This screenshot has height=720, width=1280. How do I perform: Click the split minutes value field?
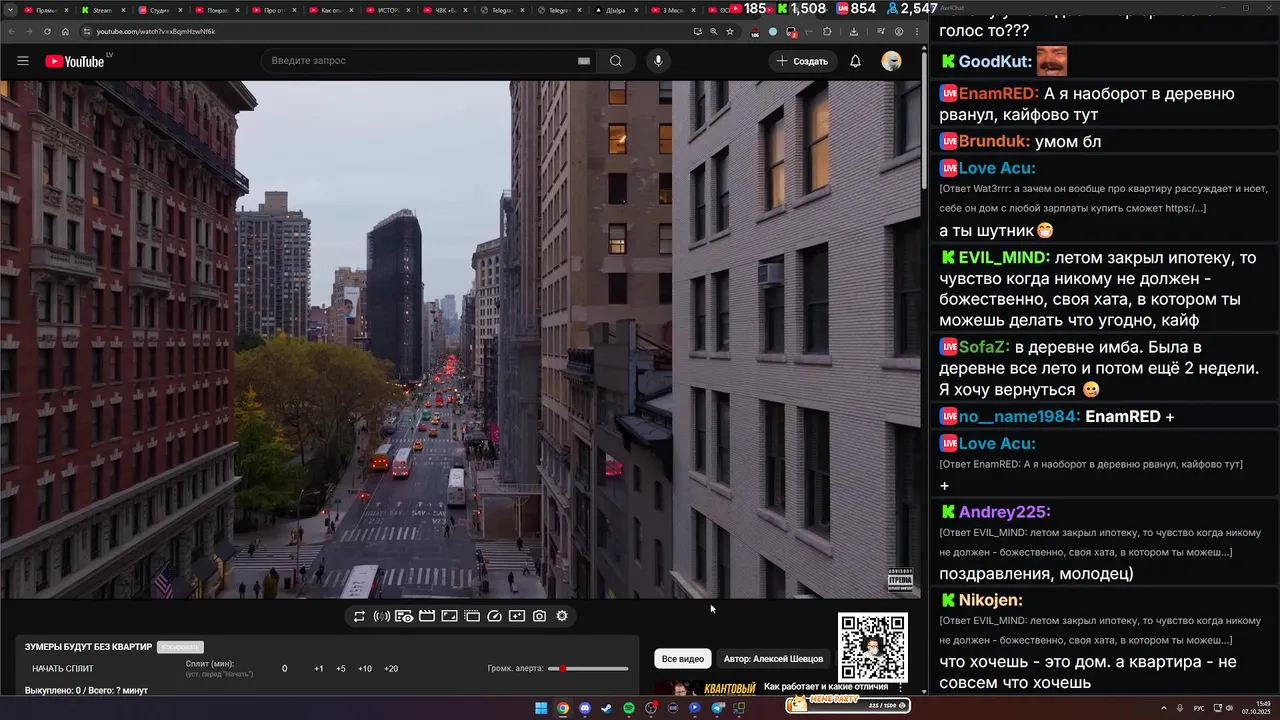[284, 669]
